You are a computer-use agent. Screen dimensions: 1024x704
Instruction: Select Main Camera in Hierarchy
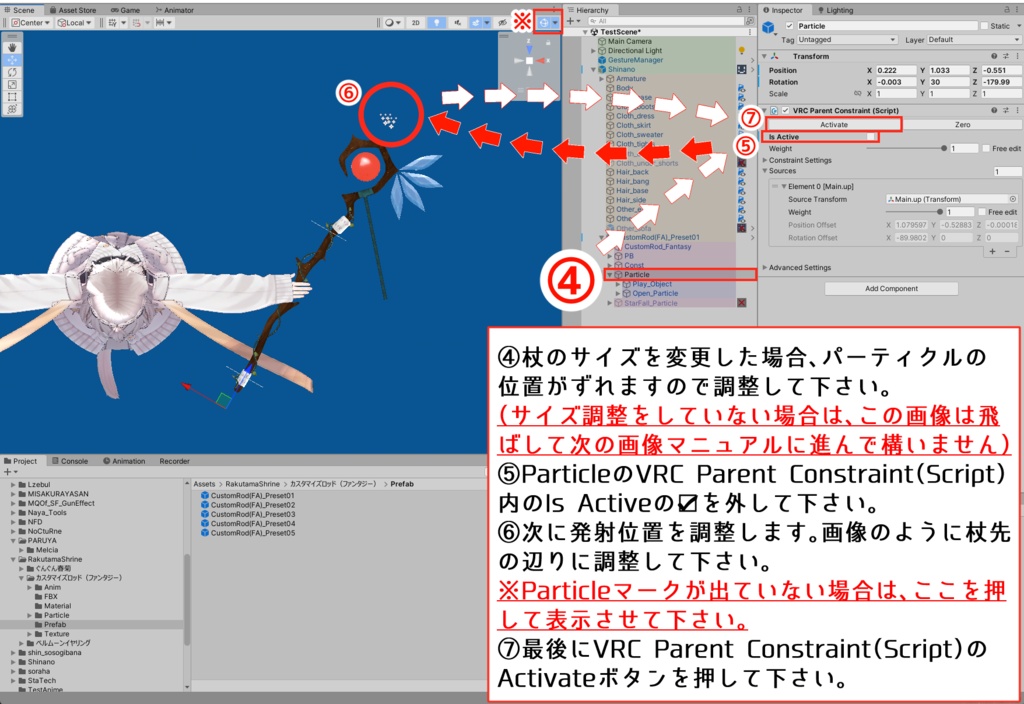pos(629,41)
